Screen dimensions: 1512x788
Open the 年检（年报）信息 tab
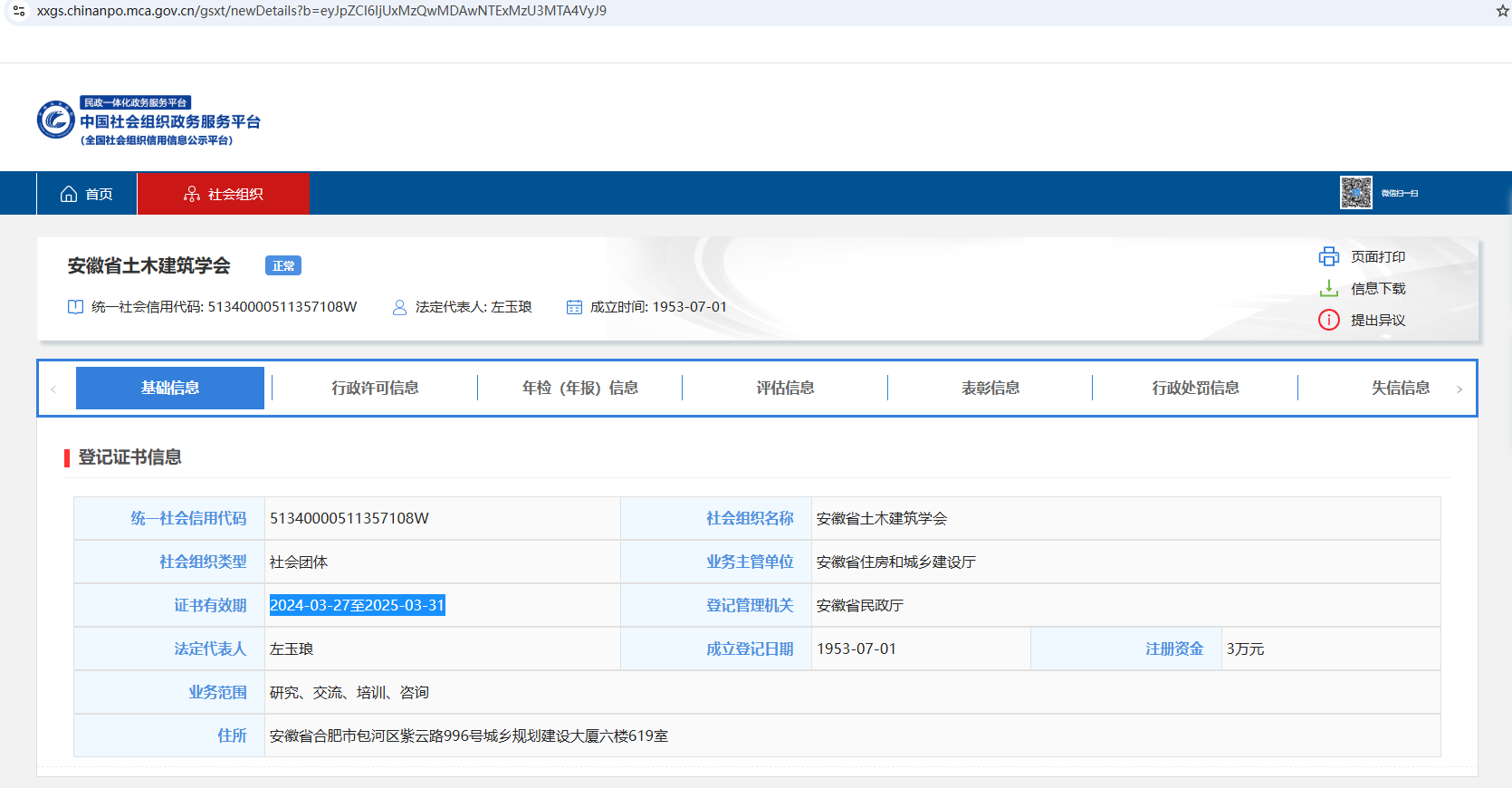(579, 388)
